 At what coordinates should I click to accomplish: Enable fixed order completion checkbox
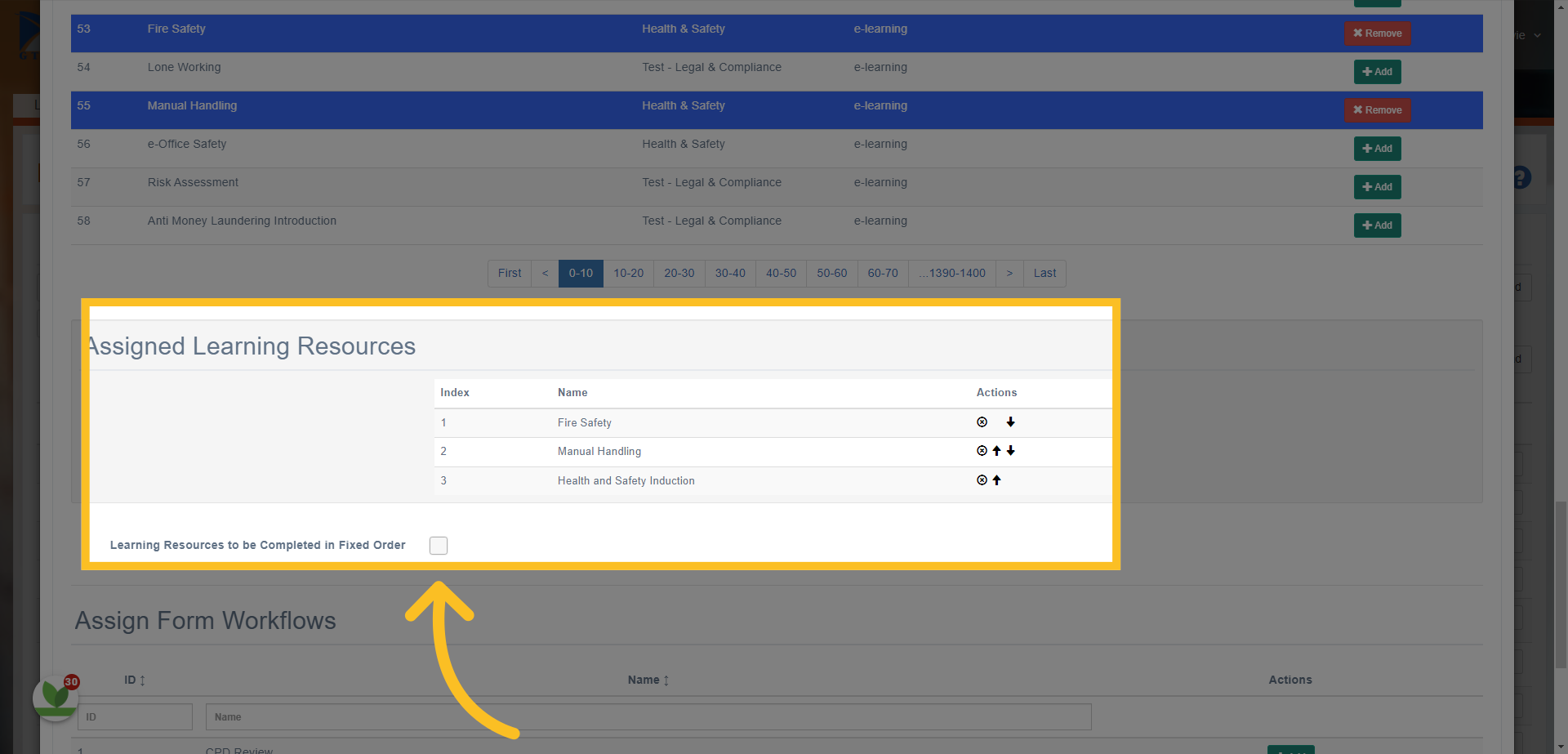click(x=439, y=545)
